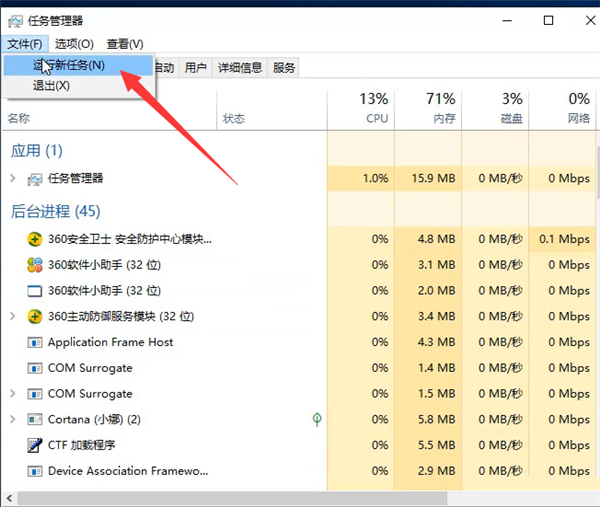The image size is (600, 507).
Task: Expand the 360主动防御服务模块 process group
Action: (12, 317)
